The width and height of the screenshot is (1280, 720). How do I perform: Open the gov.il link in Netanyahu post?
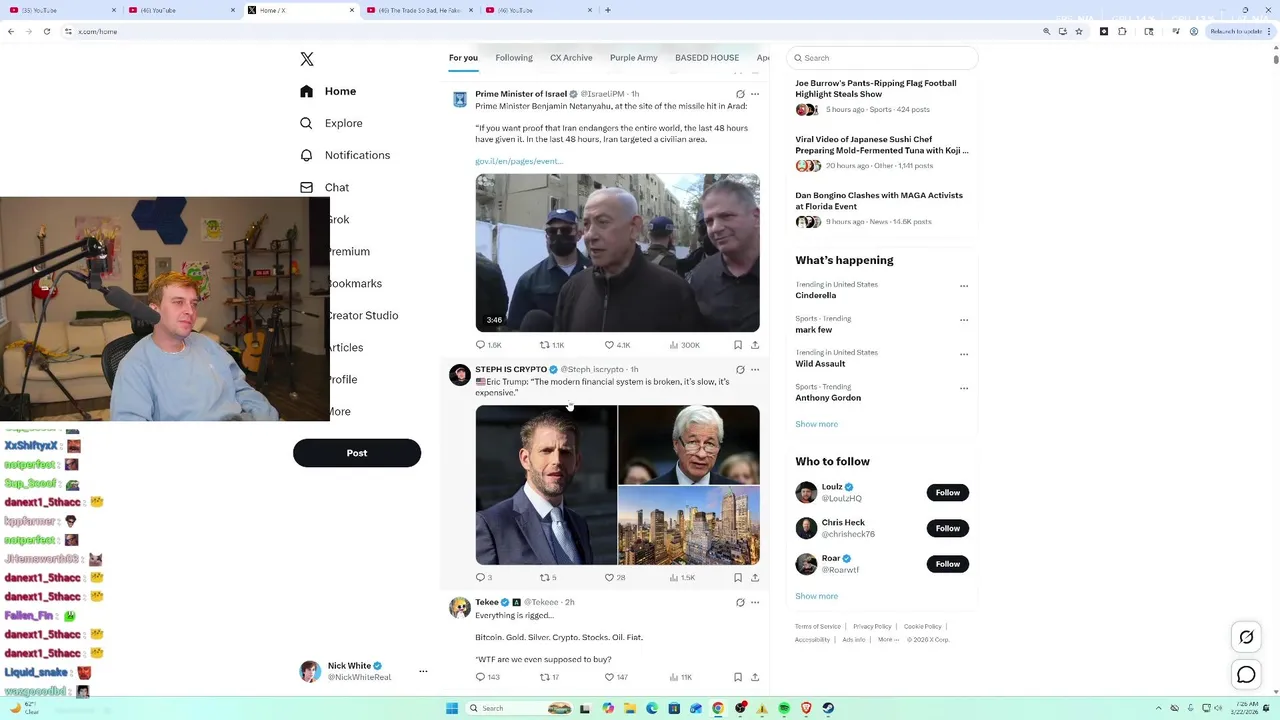pos(519,161)
